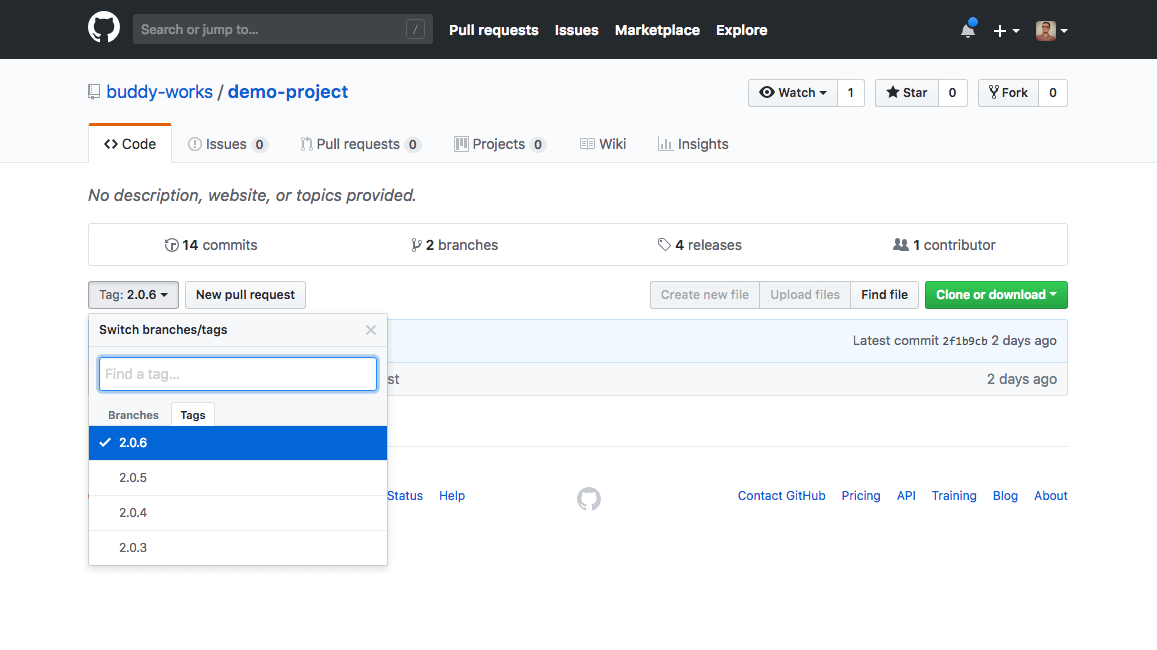Viewport: 1157px width, 650px height.
Task: Switch to Tags tab in popup
Action: (193, 415)
